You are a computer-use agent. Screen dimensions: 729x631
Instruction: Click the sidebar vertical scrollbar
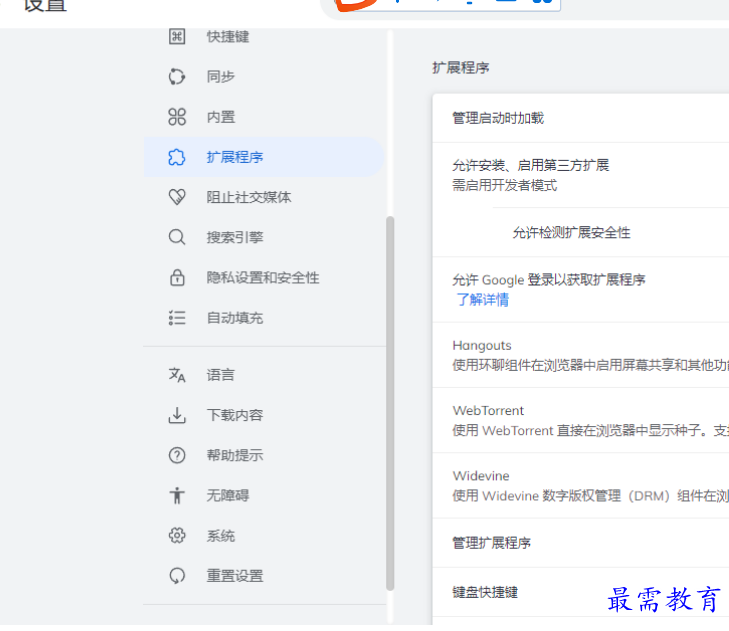(x=390, y=404)
